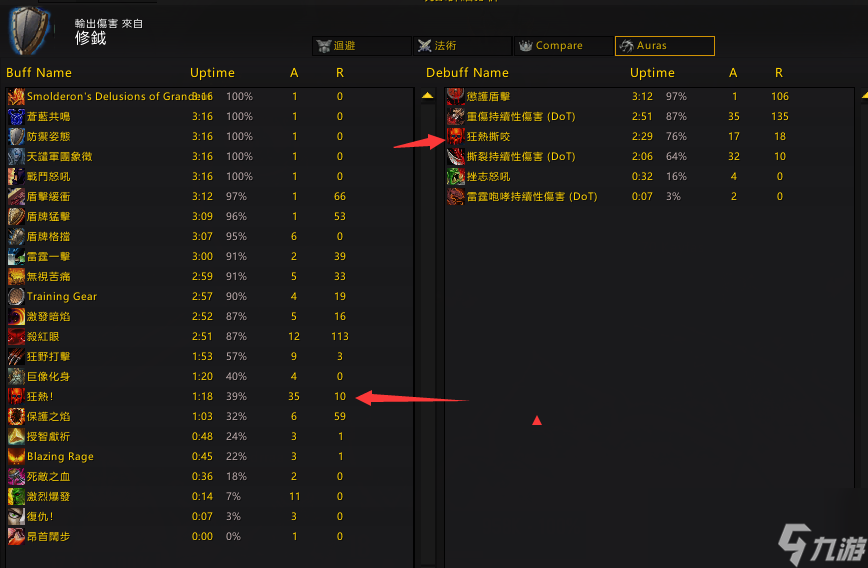Sort buff list by R column header
868x568 pixels.
coord(340,73)
